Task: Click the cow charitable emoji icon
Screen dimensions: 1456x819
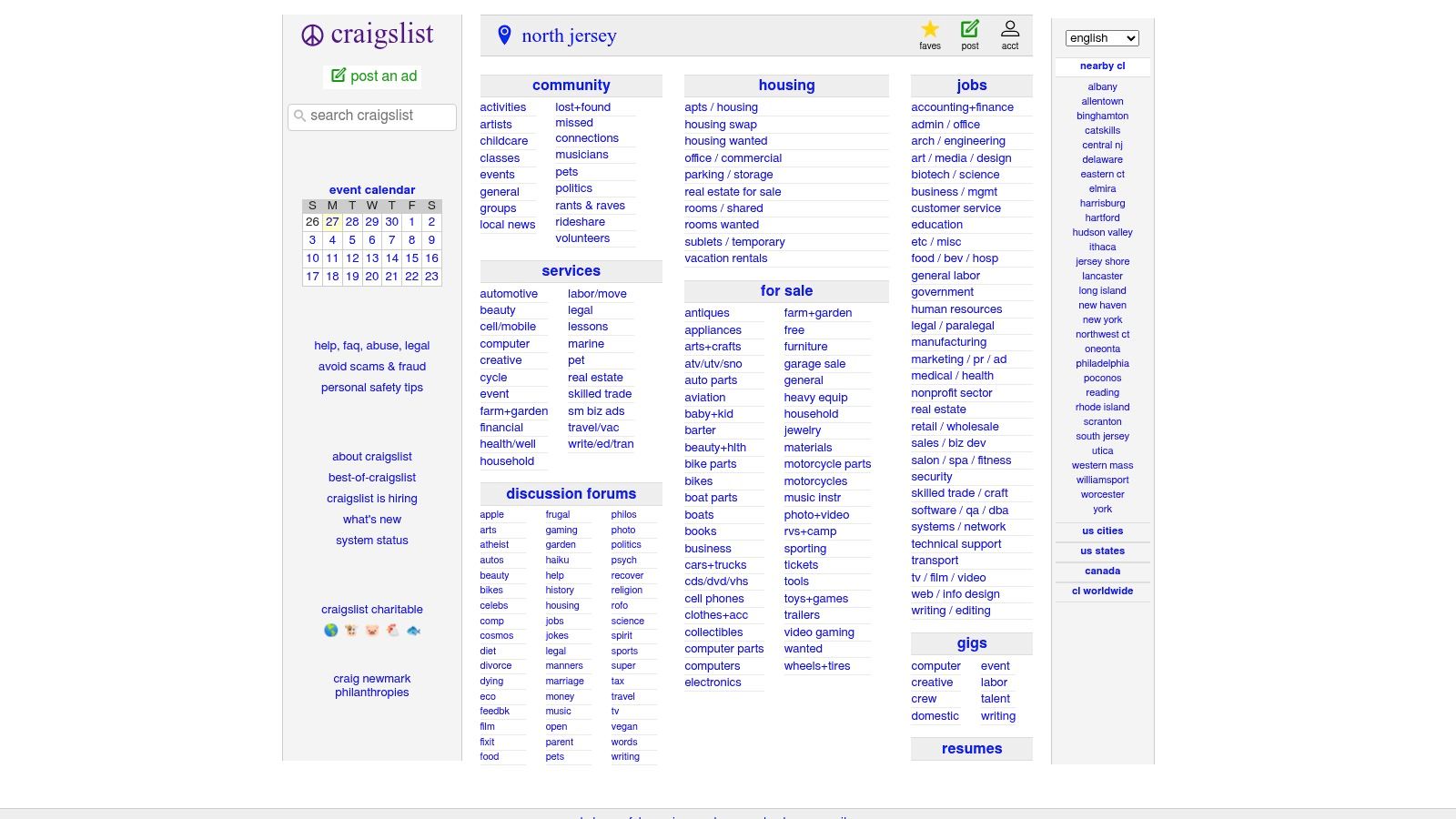Action: [351, 630]
